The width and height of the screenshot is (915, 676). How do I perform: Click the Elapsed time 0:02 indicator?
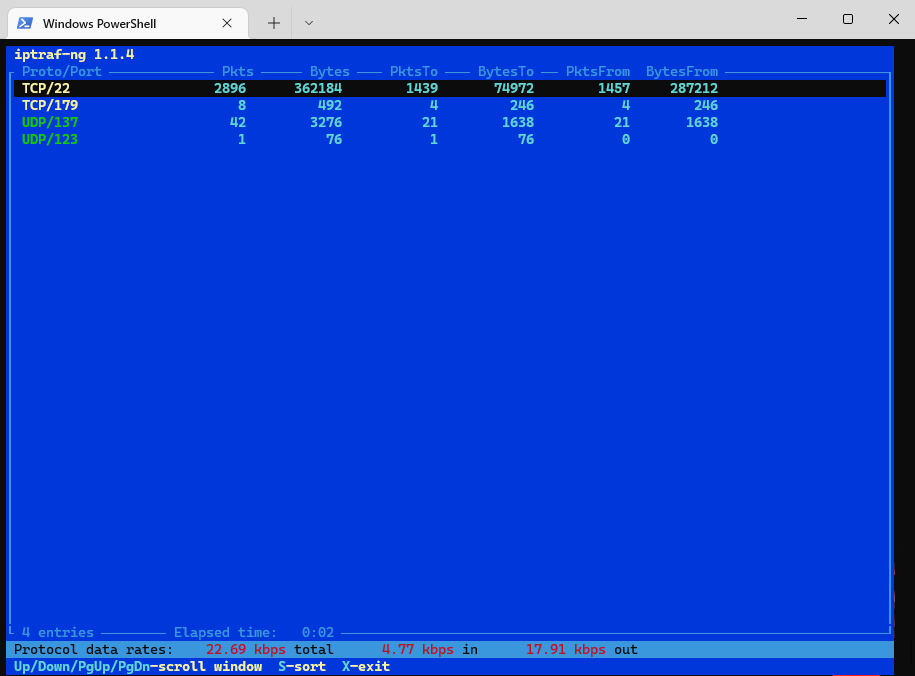coord(254,632)
